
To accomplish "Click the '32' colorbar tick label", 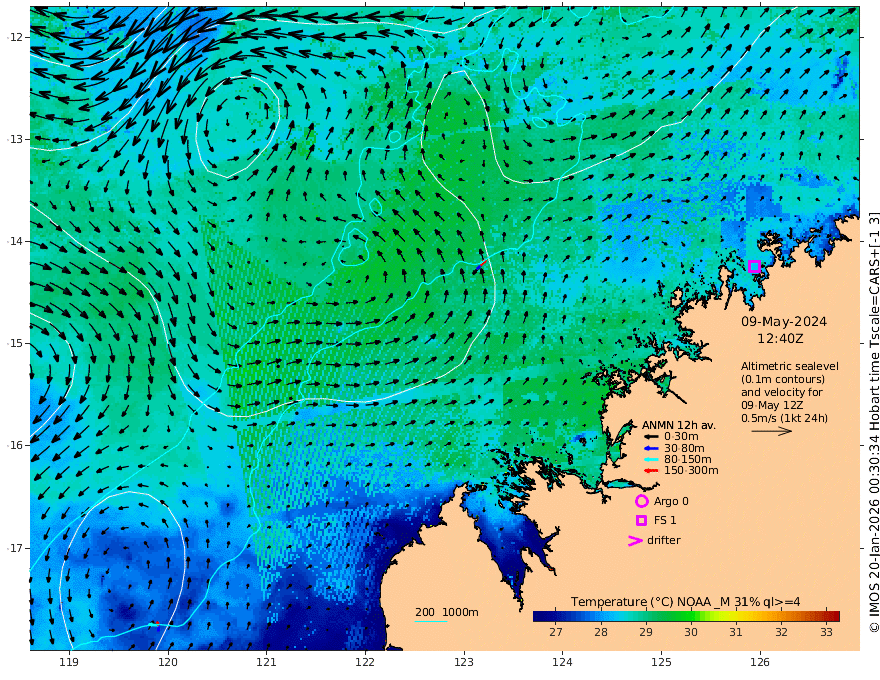I will [x=781, y=632].
